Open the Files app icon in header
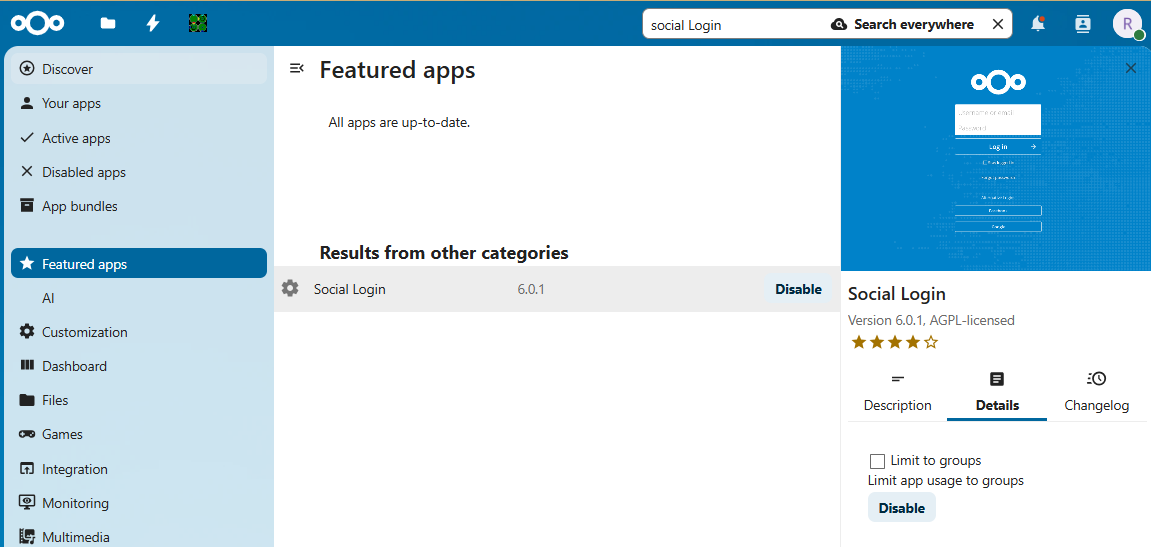 (108, 23)
